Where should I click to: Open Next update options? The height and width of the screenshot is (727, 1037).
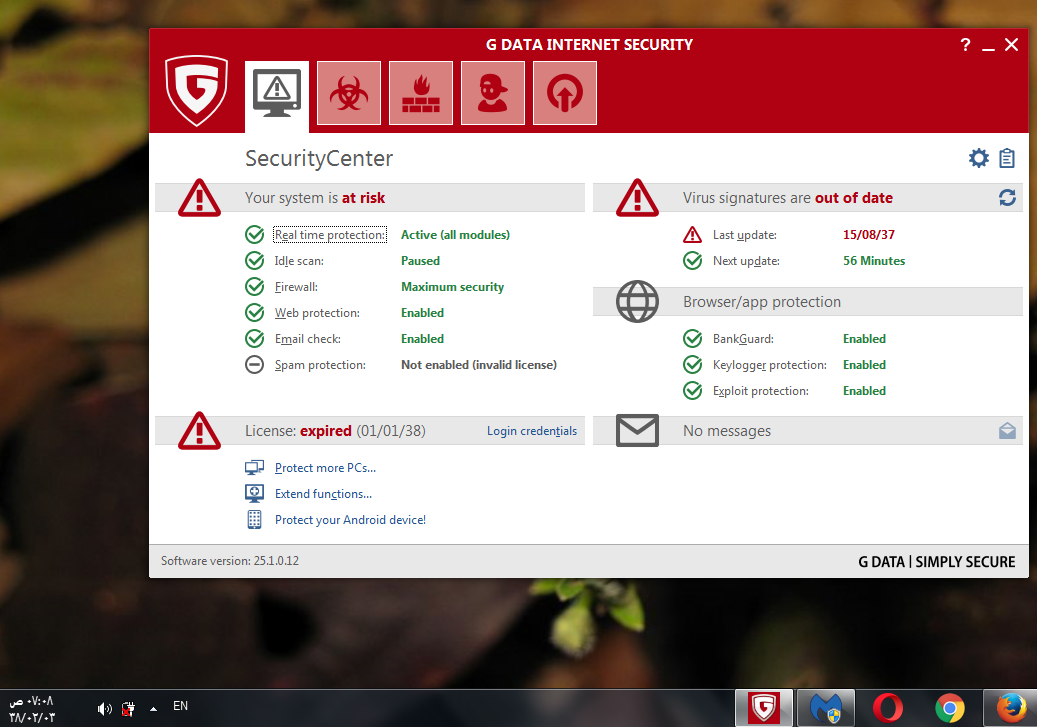click(x=746, y=261)
